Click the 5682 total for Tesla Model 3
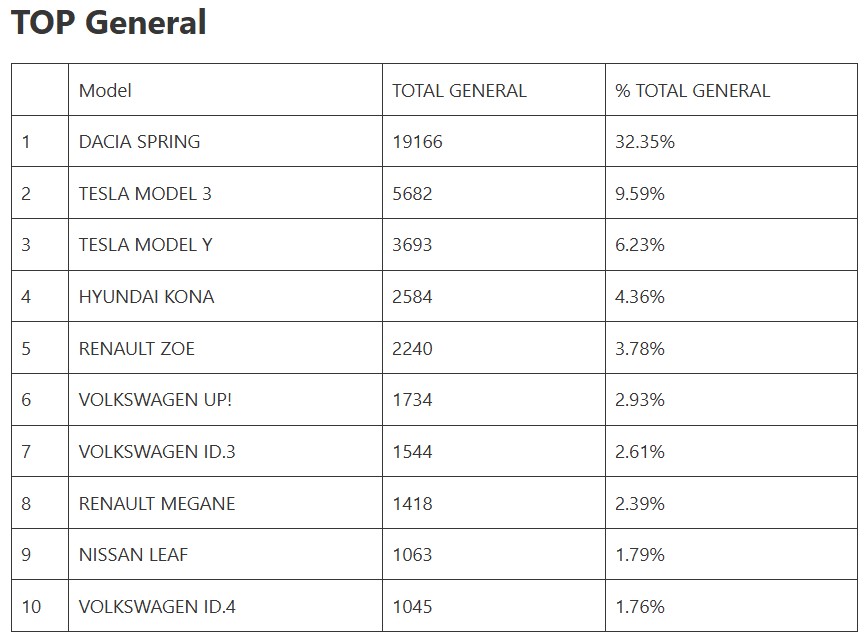Viewport: 865px width, 632px height. [x=412, y=194]
